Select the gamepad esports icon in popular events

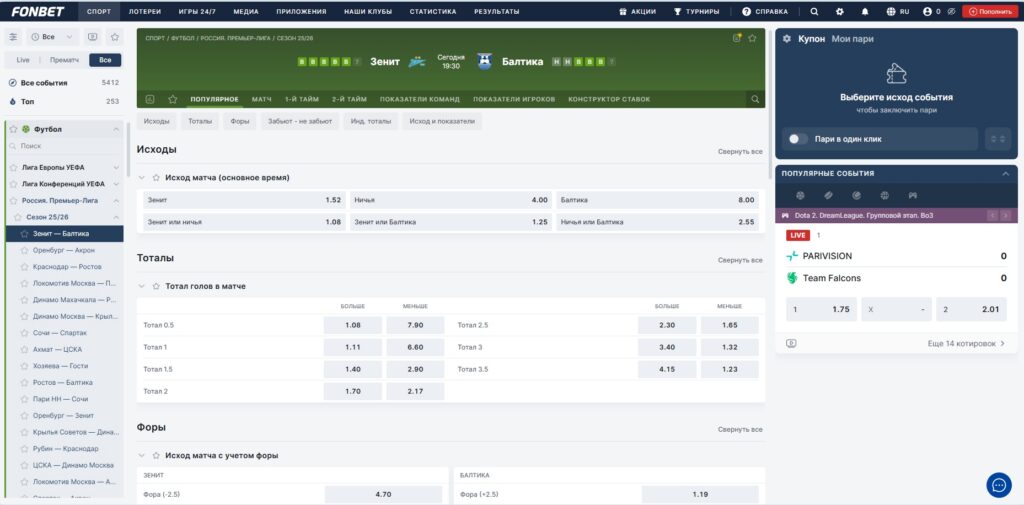coord(912,195)
